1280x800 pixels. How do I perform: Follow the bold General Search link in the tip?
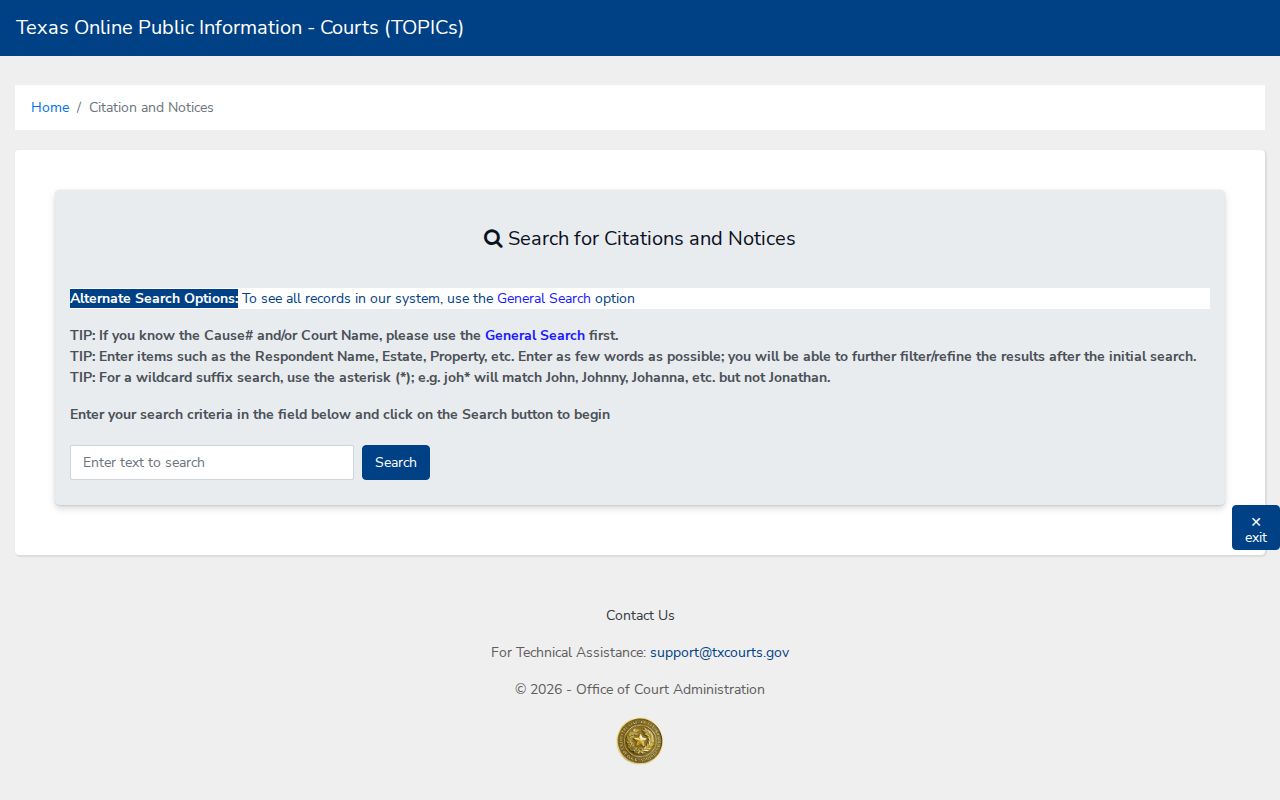pyautogui.click(x=535, y=335)
